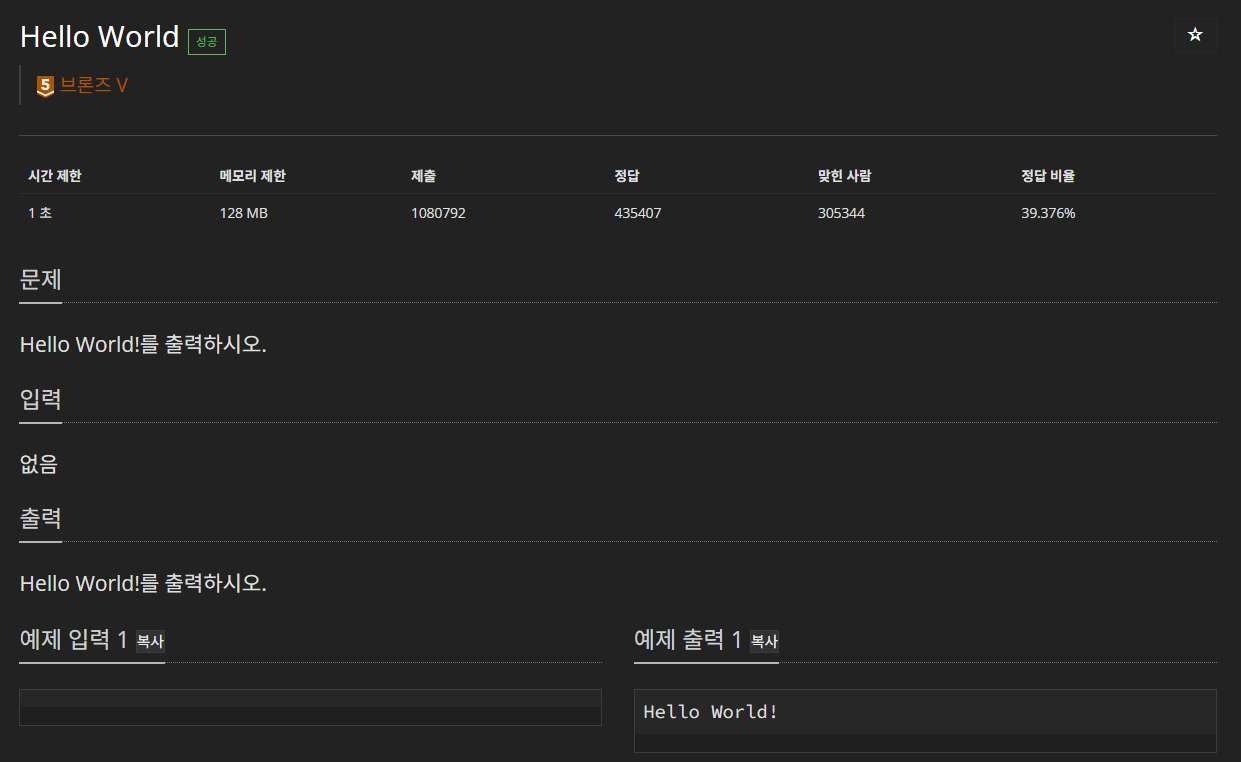1241x762 pixels.
Task: Click the 정답 비율 column header
Action: coord(1048,175)
